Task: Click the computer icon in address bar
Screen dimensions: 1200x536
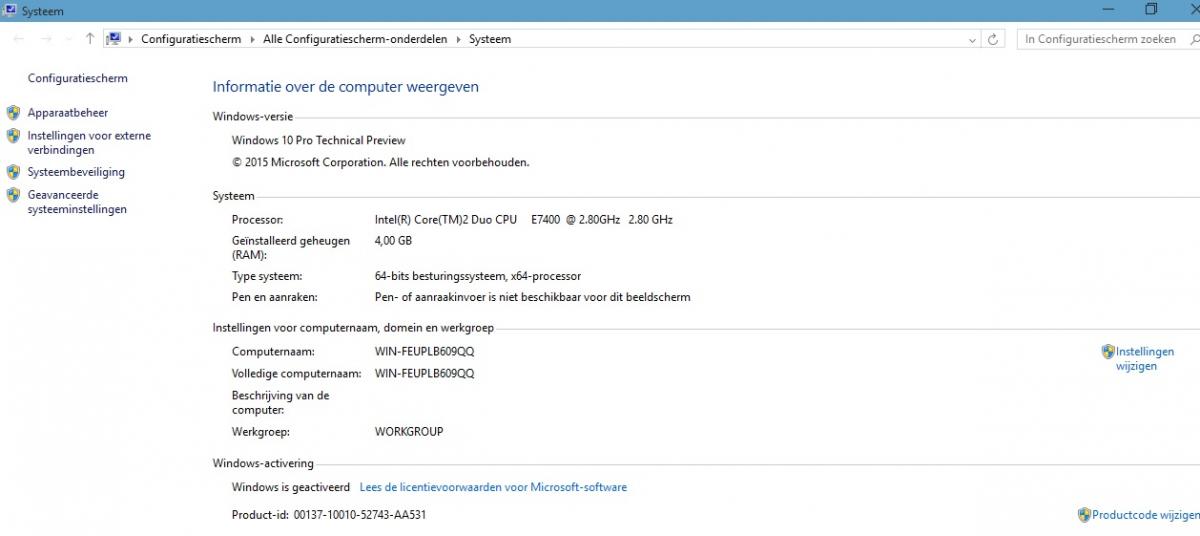Action: coord(114,39)
